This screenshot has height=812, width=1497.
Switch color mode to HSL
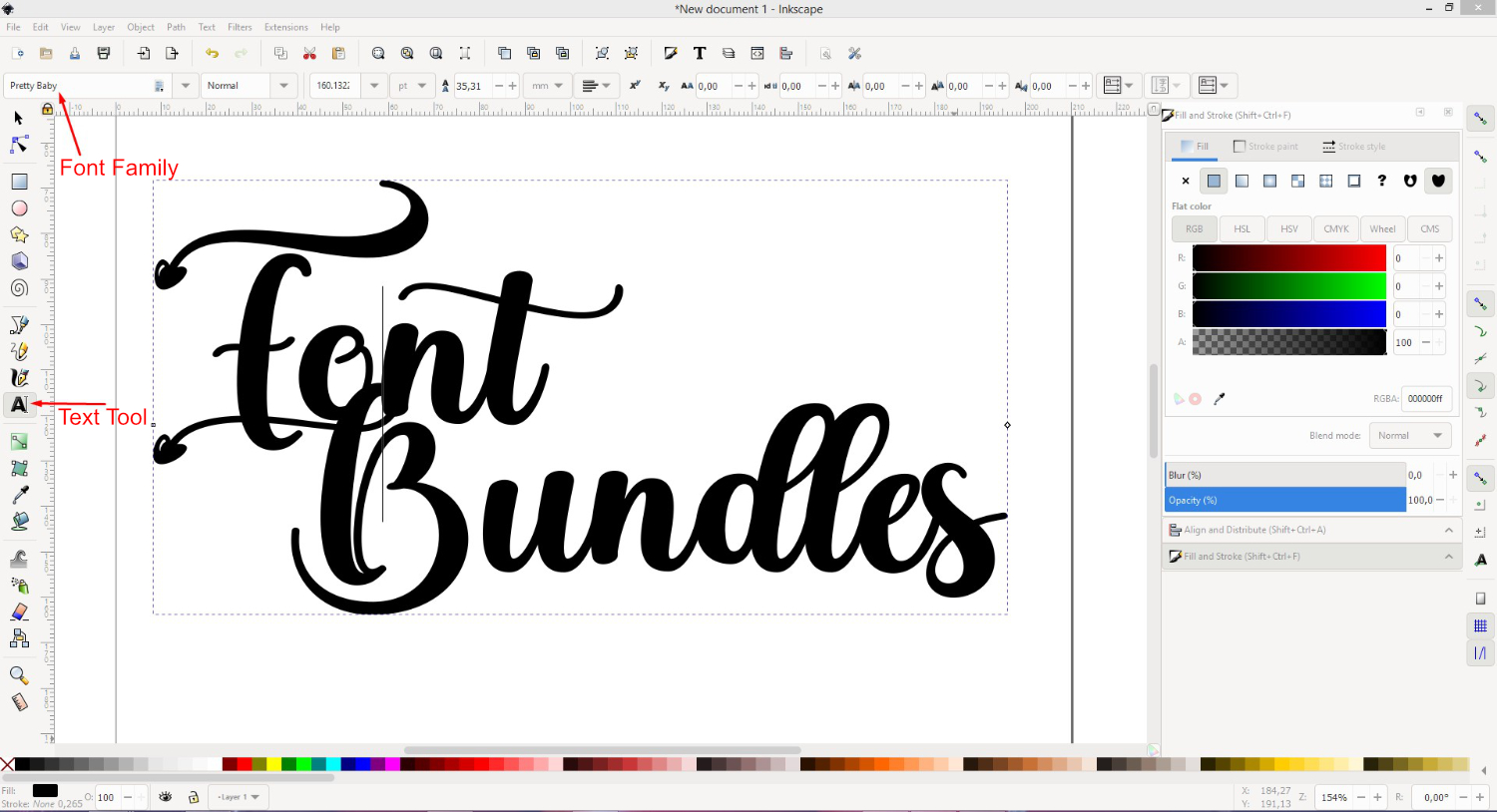[1242, 229]
